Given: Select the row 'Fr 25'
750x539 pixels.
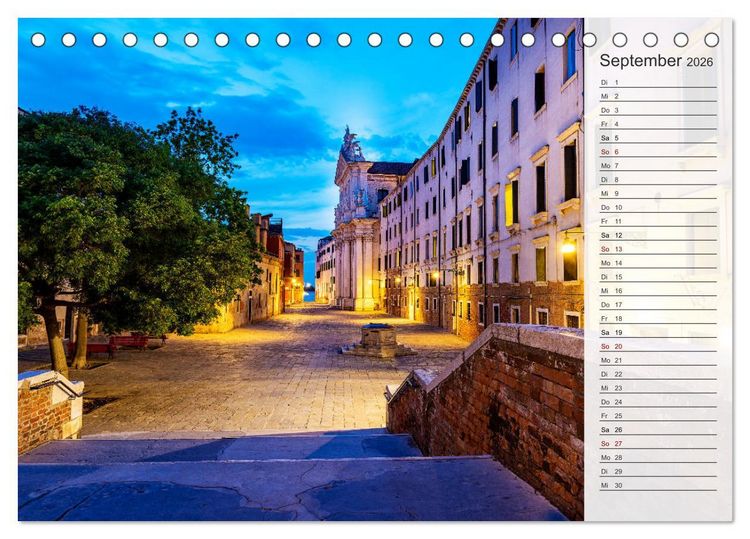Looking at the screenshot, I should (658, 415).
